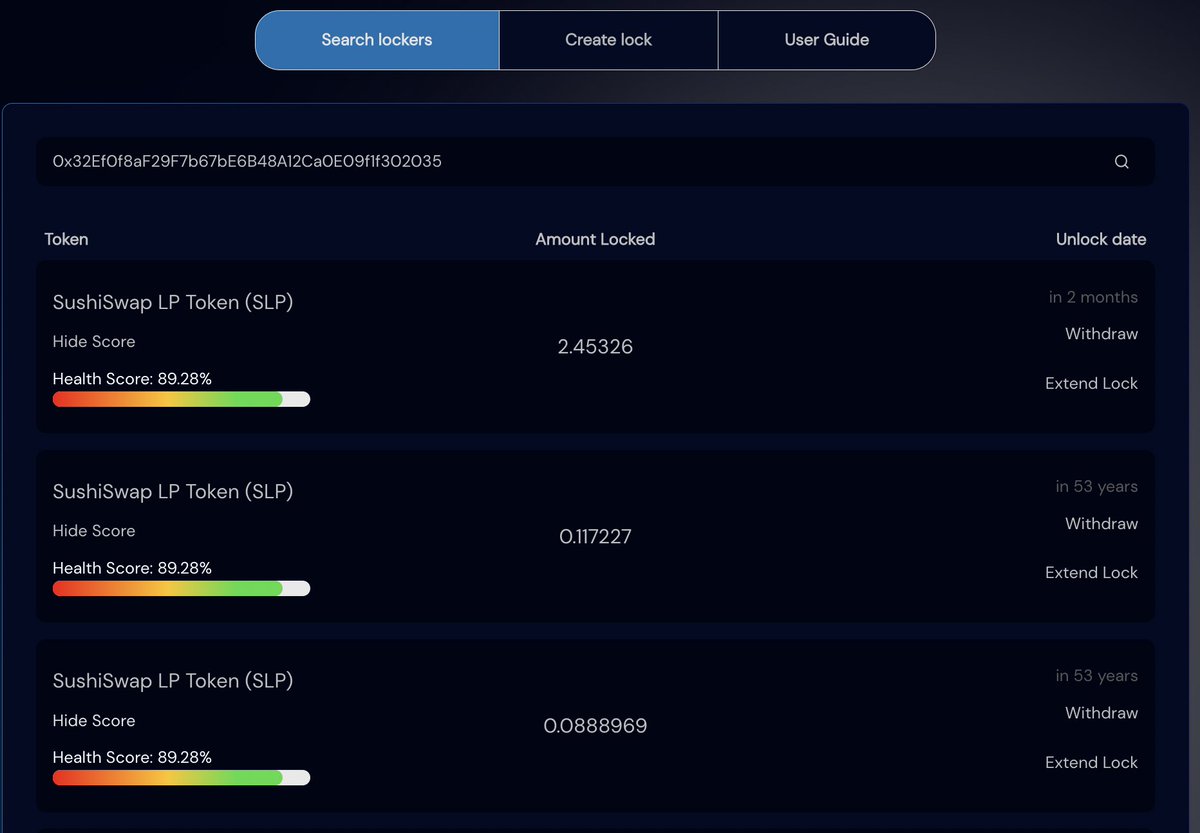Hide Score on the 2.45326 lock
Viewport: 1200px width, 833px height.
94,342
